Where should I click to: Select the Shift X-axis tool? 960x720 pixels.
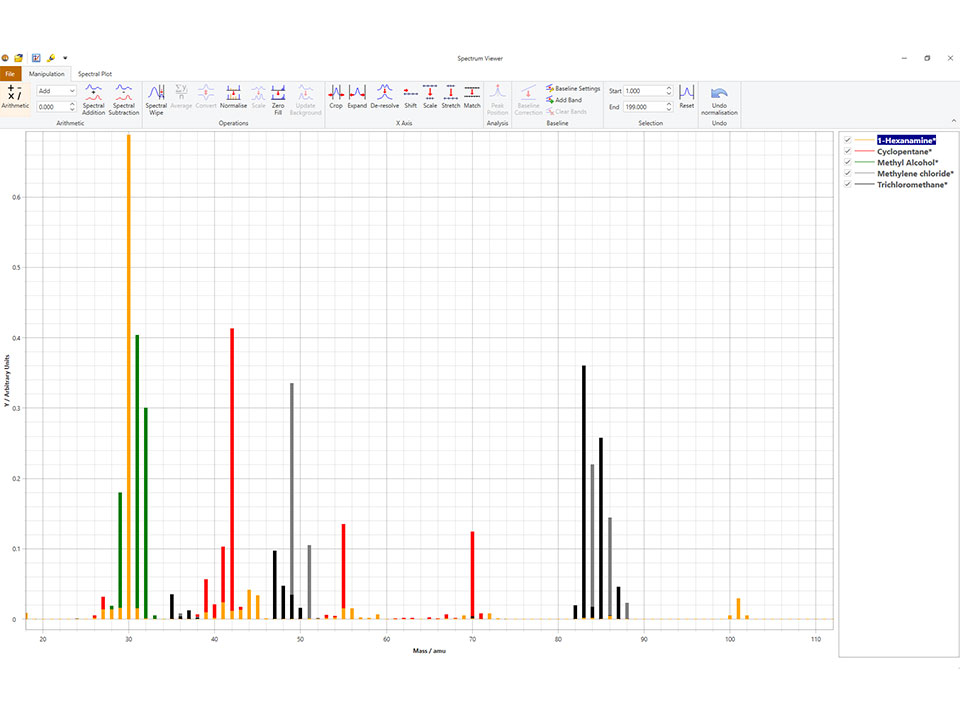click(x=410, y=97)
